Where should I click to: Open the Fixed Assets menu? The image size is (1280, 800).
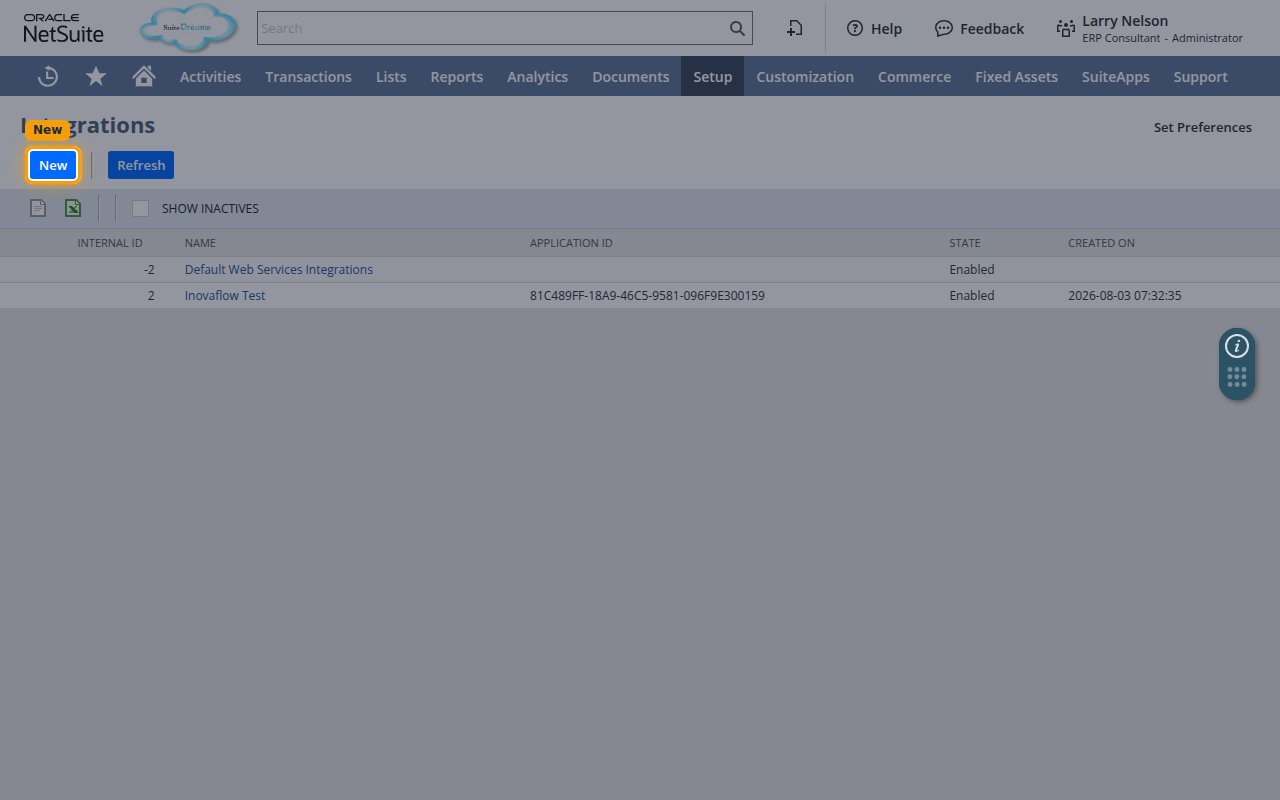(x=1016, y=76)
